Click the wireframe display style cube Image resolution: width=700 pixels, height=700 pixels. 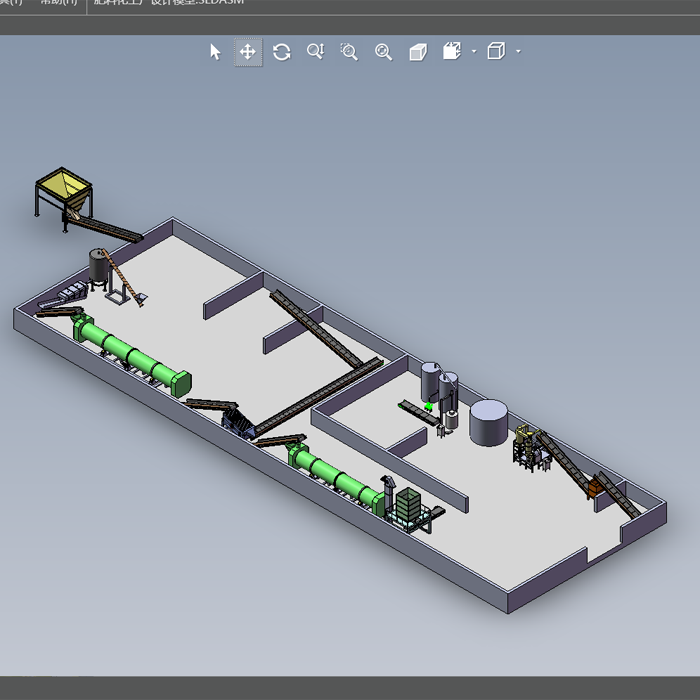[x=496, y=51]
